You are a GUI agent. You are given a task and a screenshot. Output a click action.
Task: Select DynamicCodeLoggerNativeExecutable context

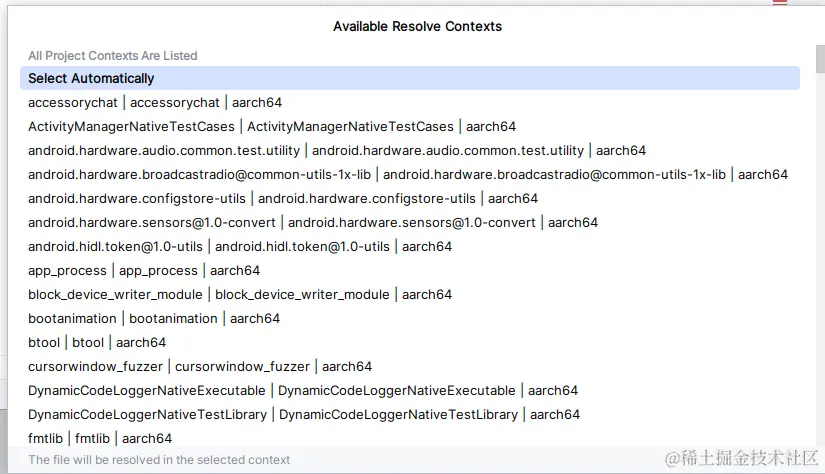coord(303,390)
